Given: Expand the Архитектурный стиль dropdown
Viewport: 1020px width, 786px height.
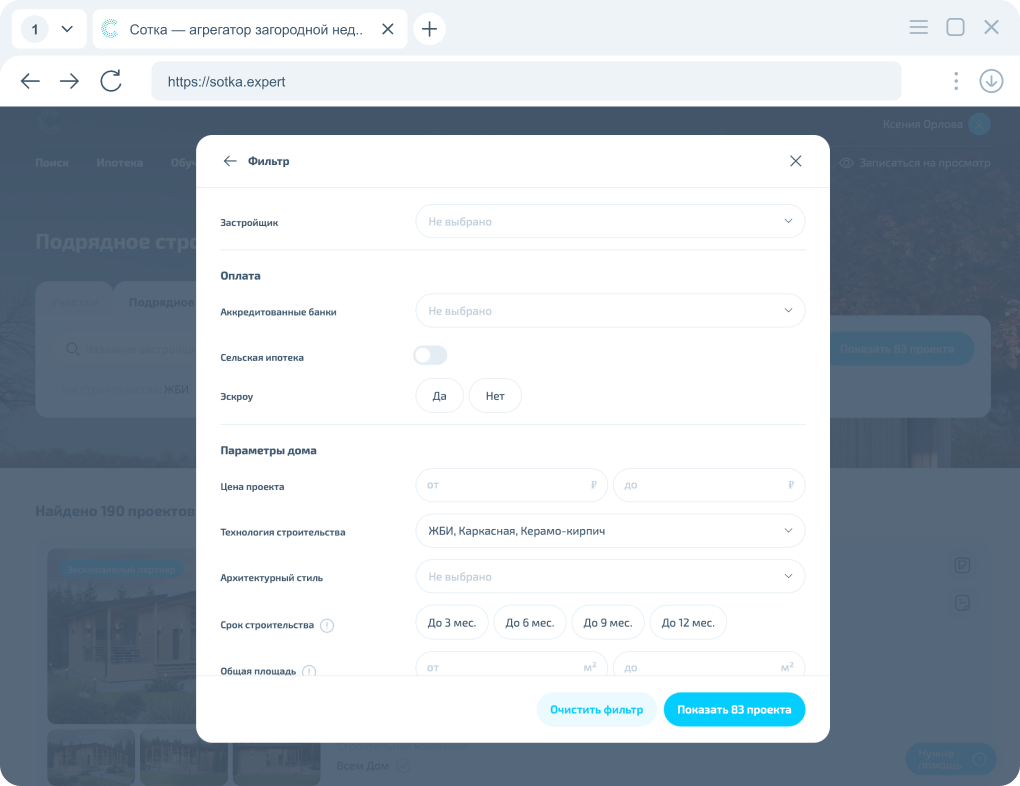Looking at the screenshot, I should point(610,577).
